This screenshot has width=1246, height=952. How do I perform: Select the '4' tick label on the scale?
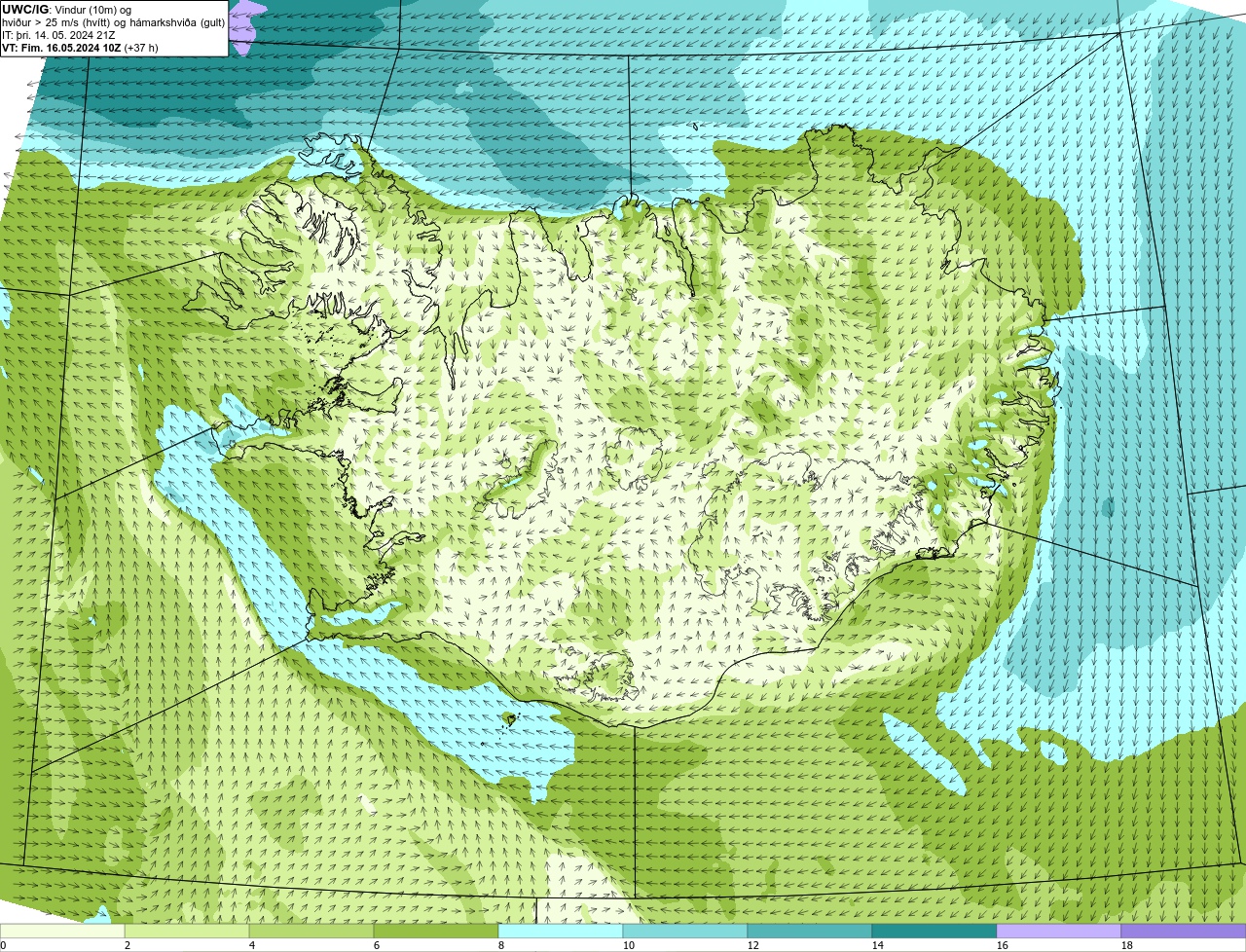click(x=252, y=945)
